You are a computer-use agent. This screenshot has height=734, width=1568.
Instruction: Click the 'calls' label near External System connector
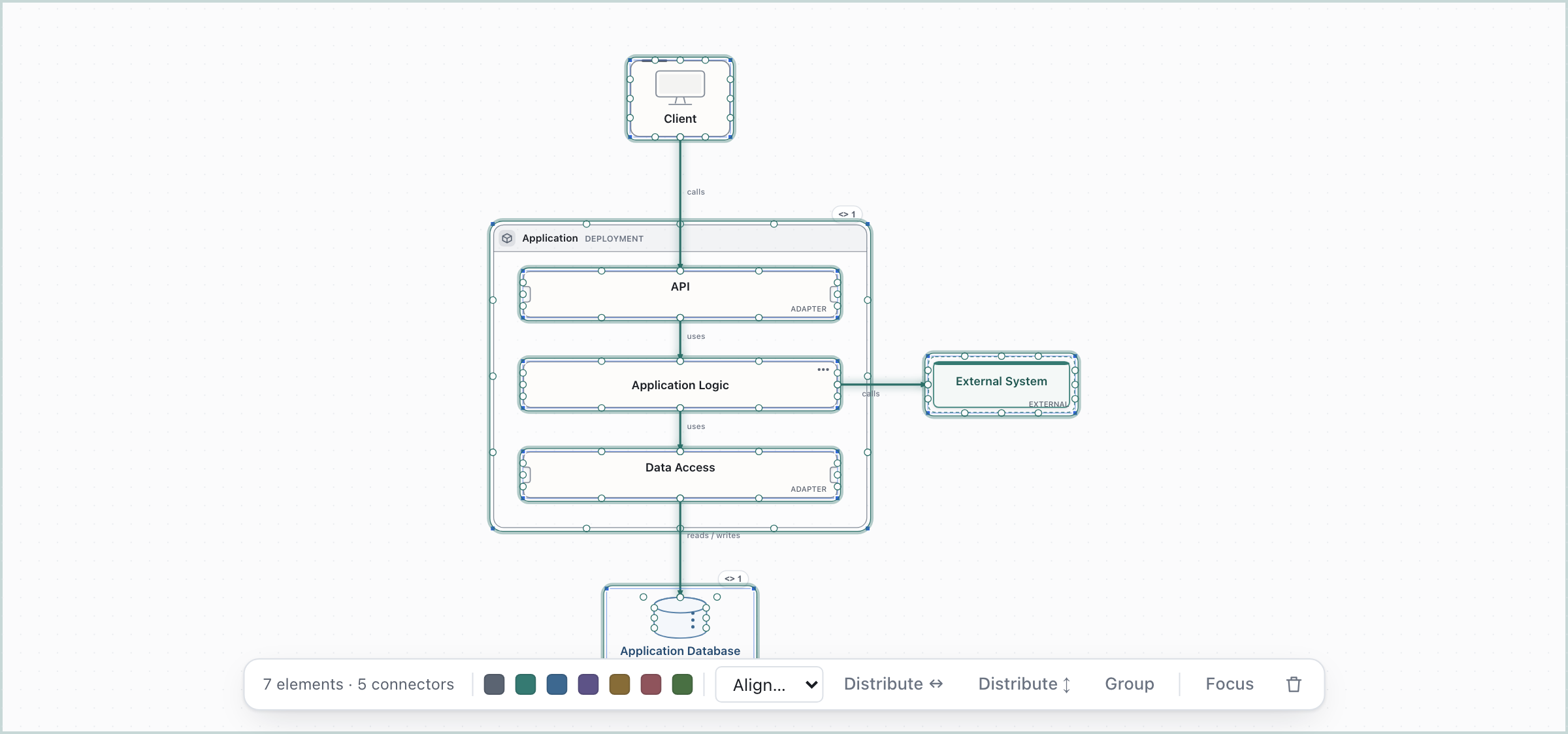(871, 394)
